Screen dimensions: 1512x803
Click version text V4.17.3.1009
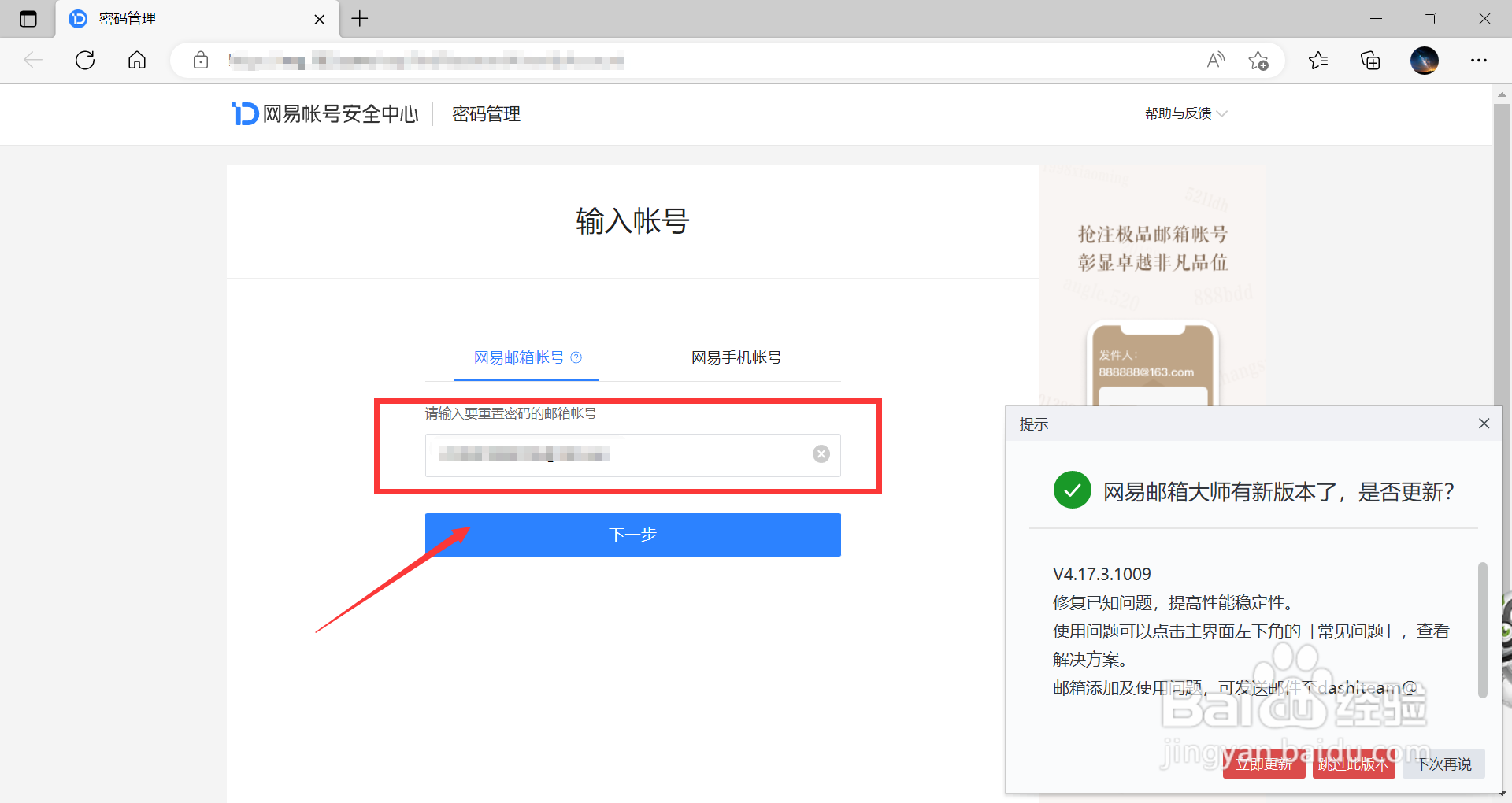coord(1102,574)
